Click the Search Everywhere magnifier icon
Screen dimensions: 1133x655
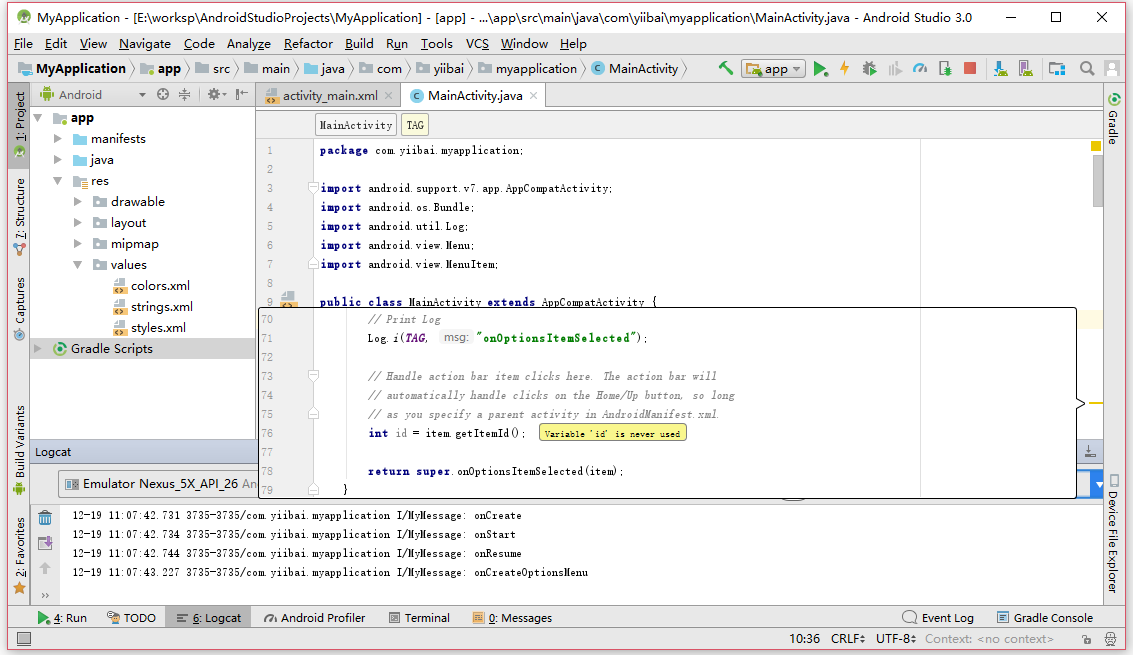[x=1087, y=69]
